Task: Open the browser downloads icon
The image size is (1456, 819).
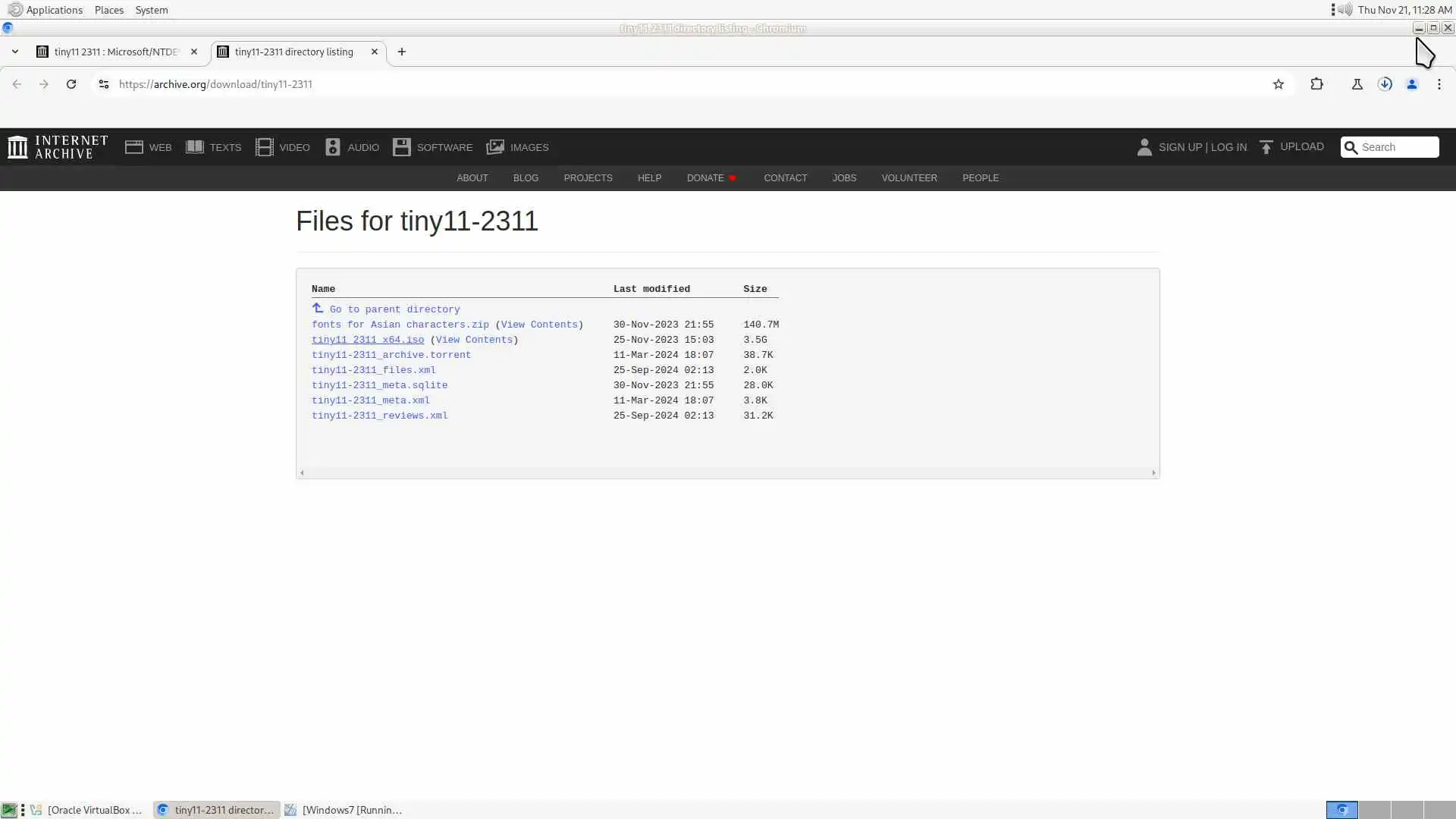Action: (1385, 84)
